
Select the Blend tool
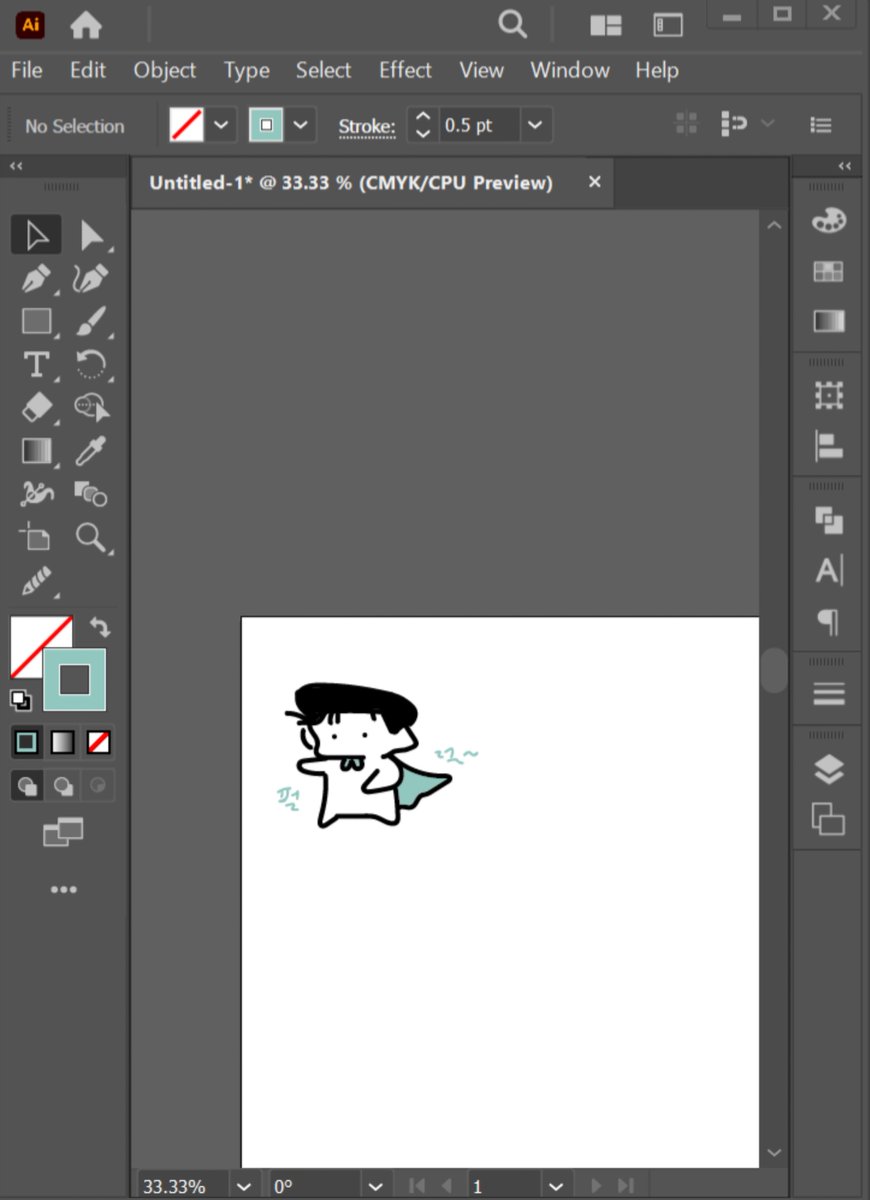91,493
